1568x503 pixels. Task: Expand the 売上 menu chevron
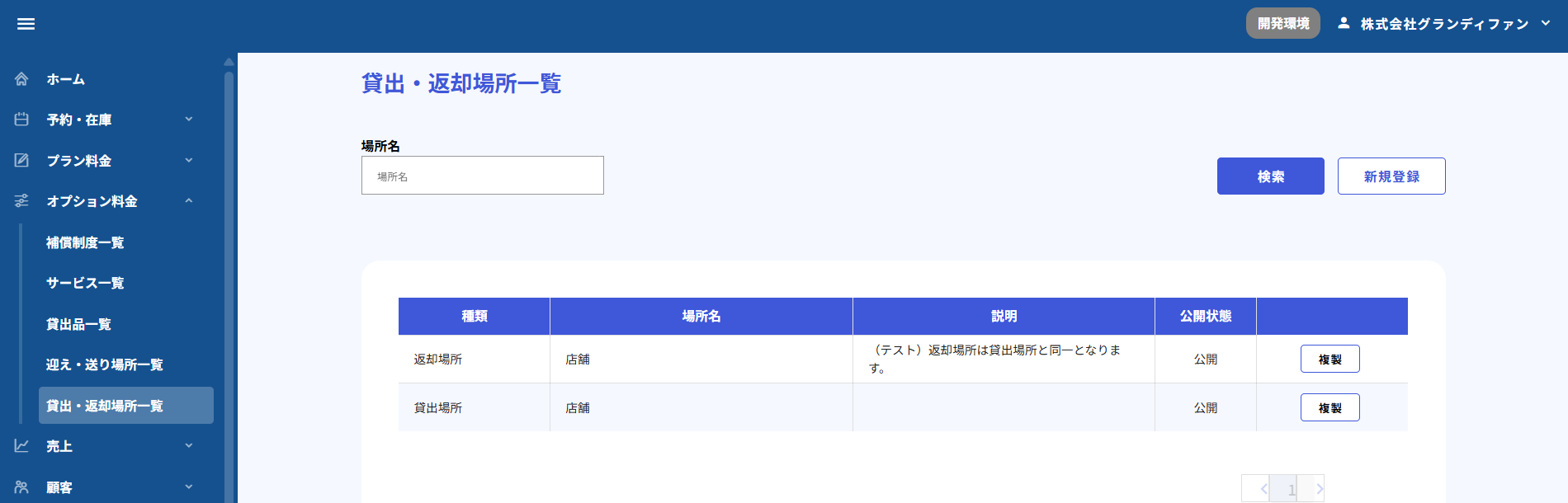189,445
